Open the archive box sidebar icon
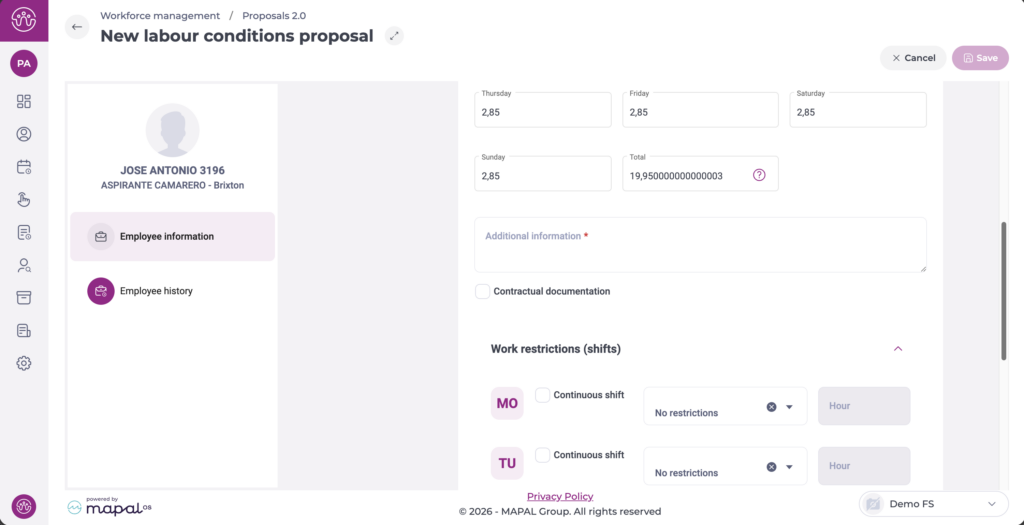1024x525 pixels. (24, 298)
